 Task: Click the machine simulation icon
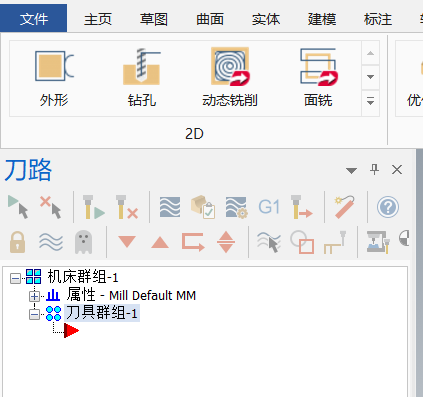378,241
